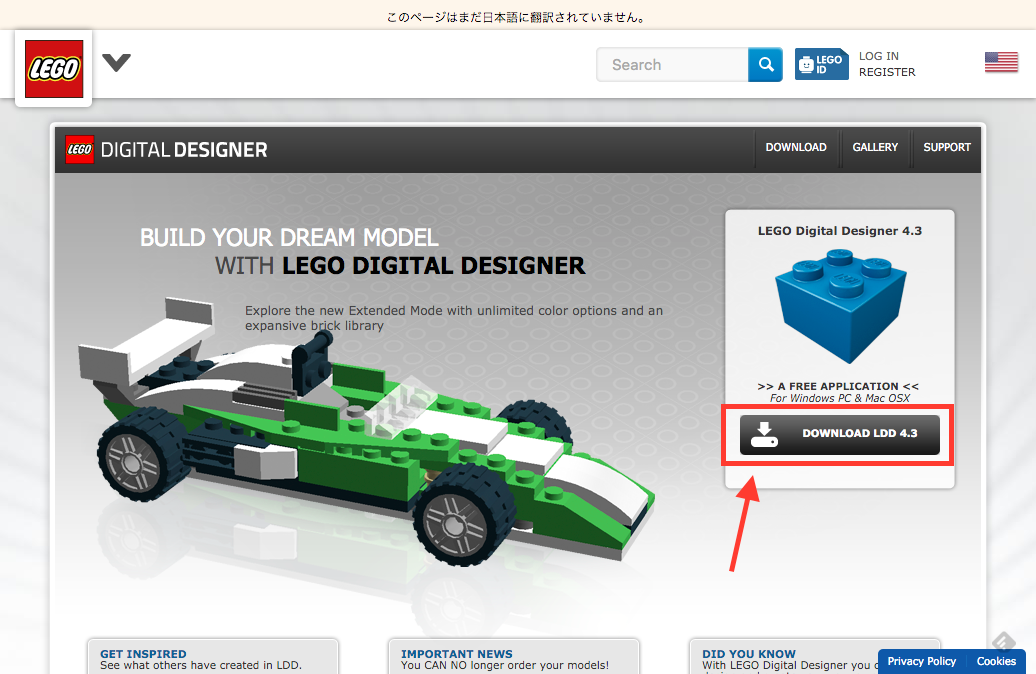The width and height of the screenshot is (1036, 674).
Task: Open the IMPORTANT NEWS panel
Action: coord(513,656)
